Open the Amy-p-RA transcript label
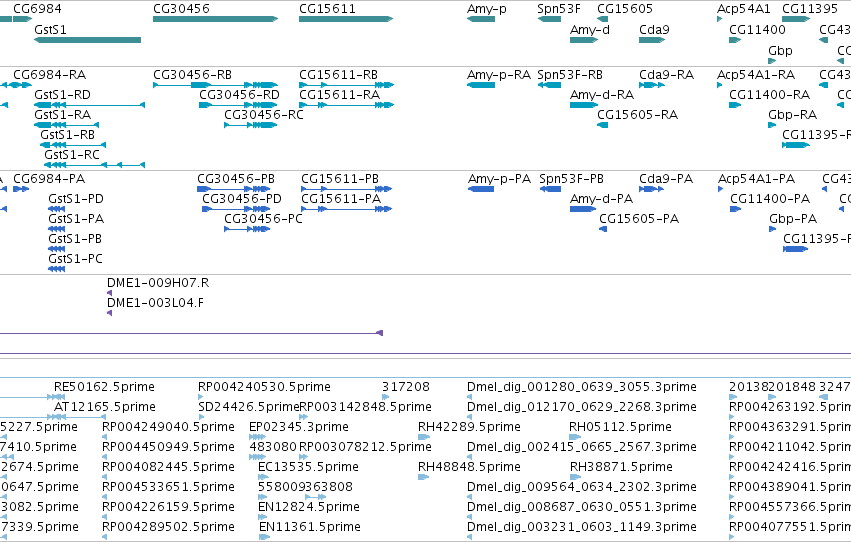 499,75
